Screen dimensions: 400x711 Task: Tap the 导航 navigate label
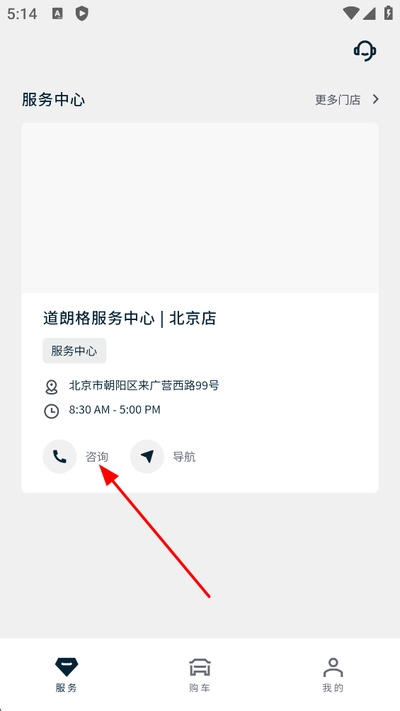(184, 457)
